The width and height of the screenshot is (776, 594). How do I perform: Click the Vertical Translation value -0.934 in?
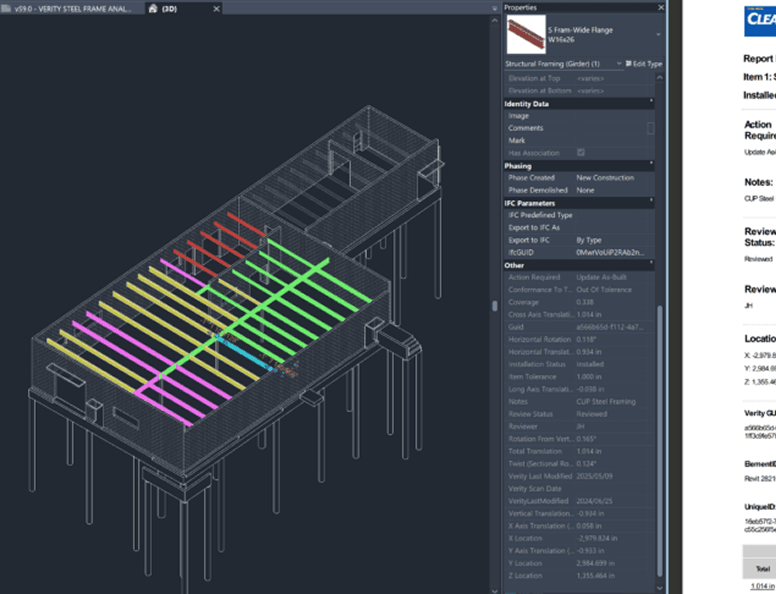coord(590,513)
